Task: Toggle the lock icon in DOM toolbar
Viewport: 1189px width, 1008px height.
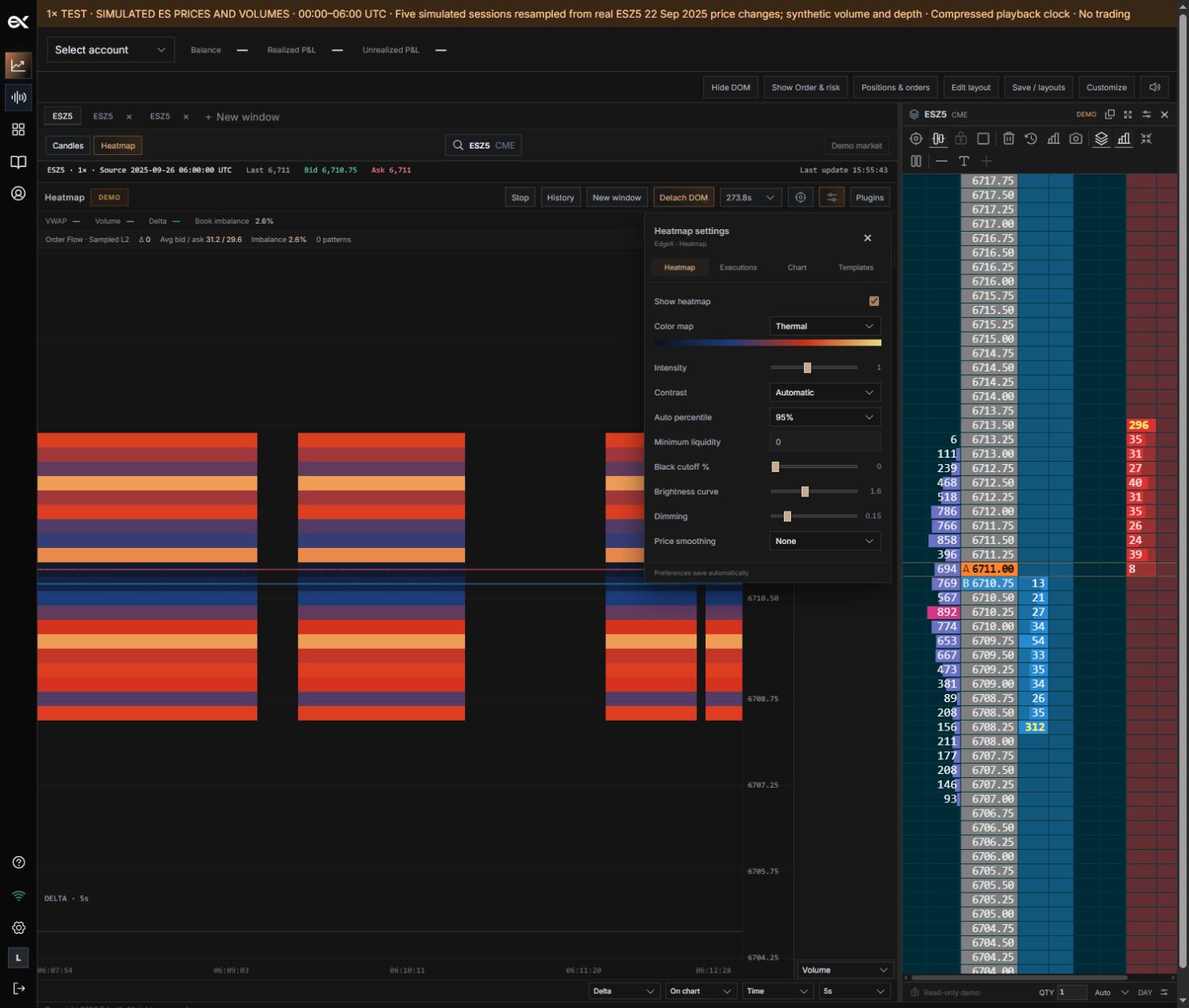Action: [961, 139]
